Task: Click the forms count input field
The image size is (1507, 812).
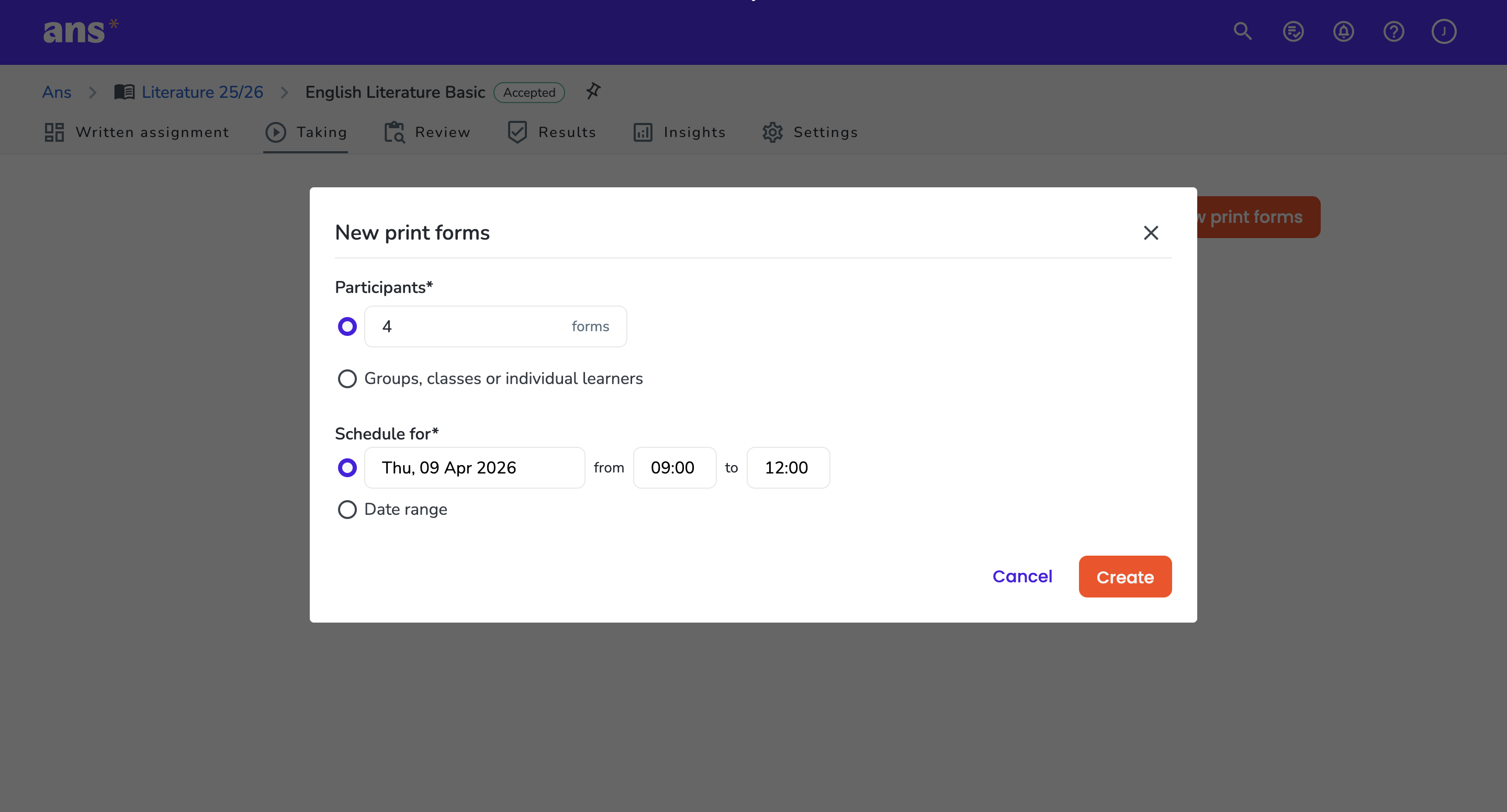Action: click(496, 326)
